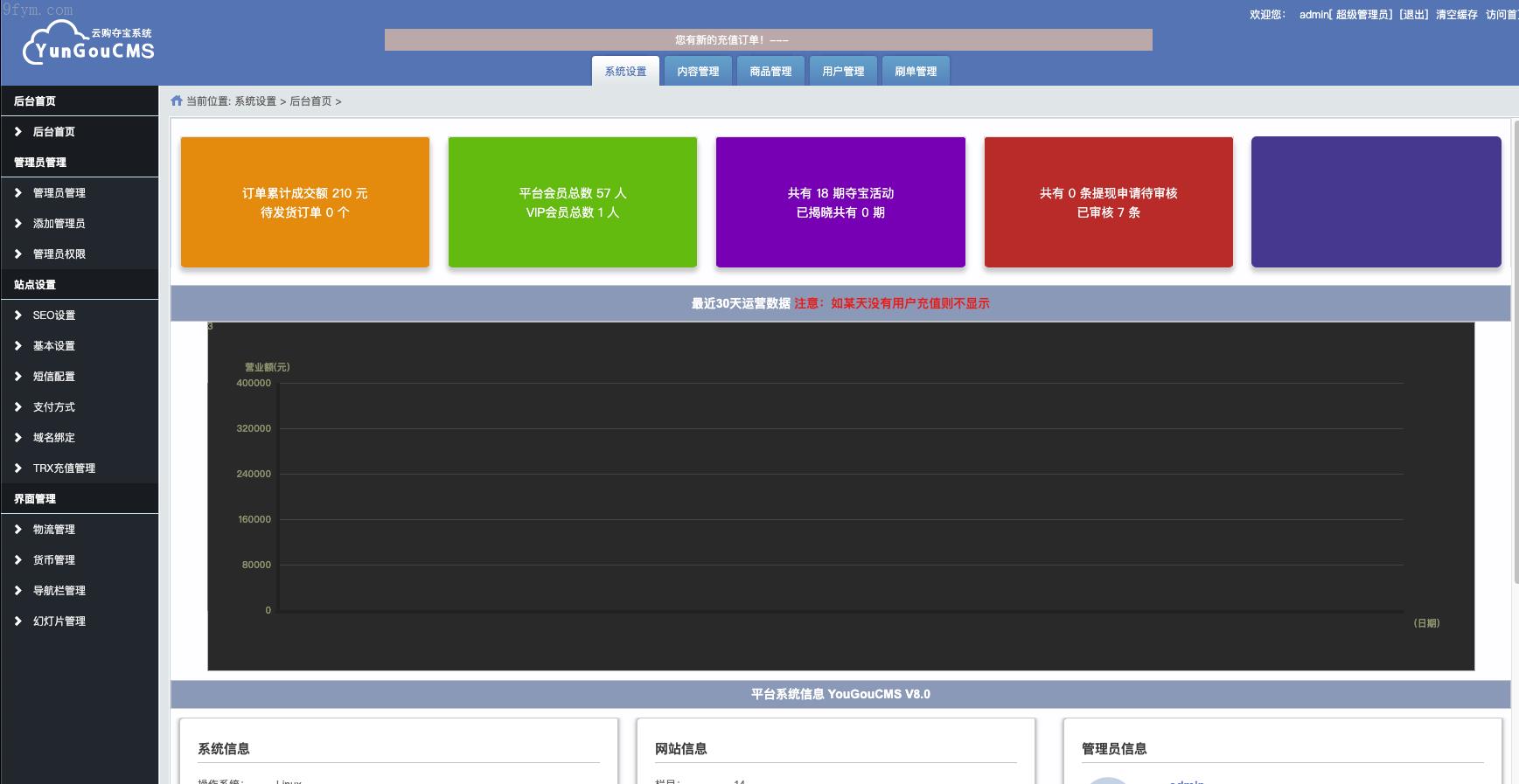Expand the 物流管理 sidebar entry
The width and height of the screenshot is (1519, 784).
pyautogui.click(x=53, y=530)
